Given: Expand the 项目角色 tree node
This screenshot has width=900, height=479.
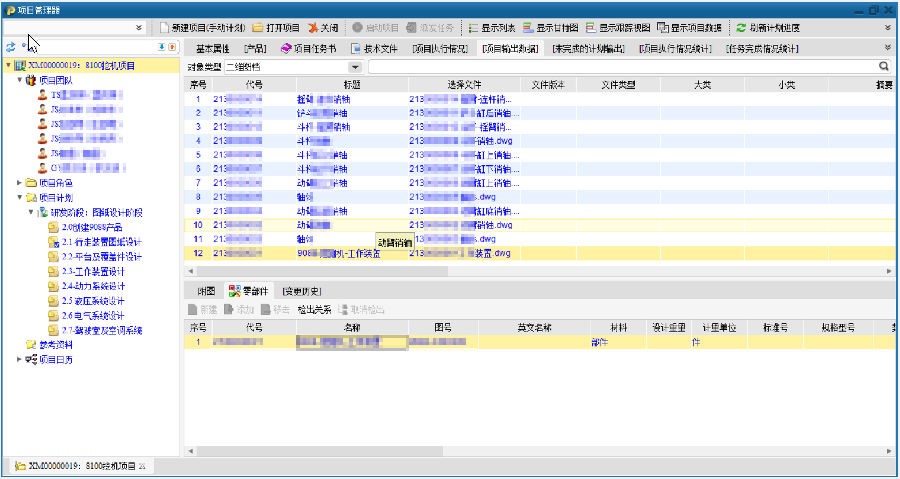Looking at the screenshot, I should (x=20, y=183).
